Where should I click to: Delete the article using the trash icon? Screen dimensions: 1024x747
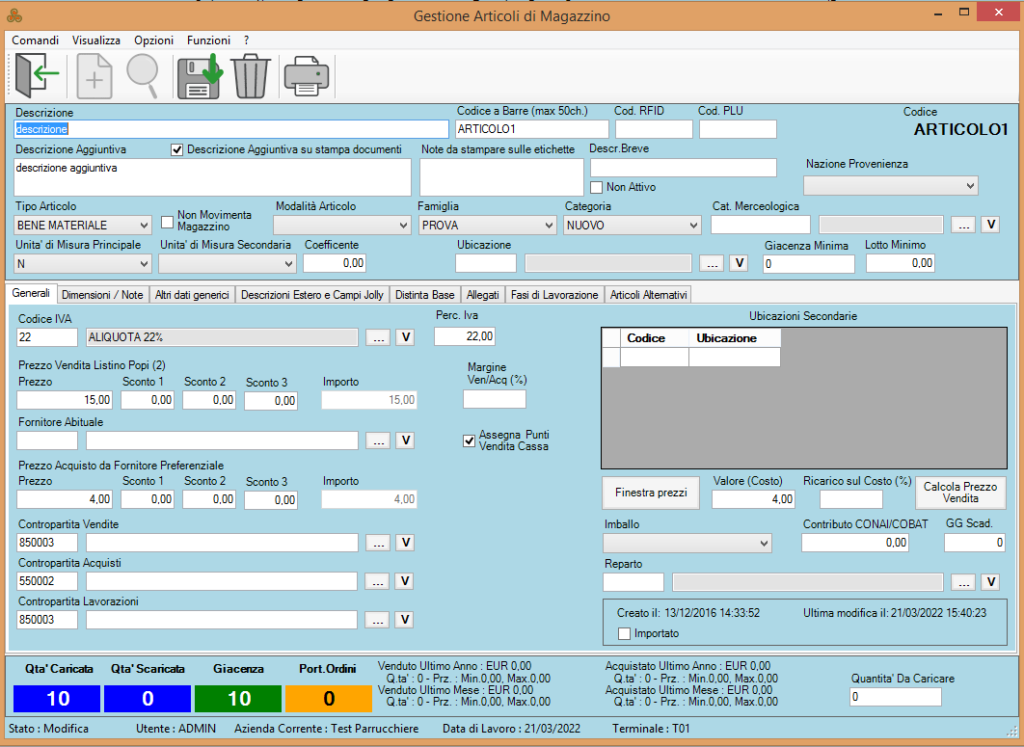coord(251,76)
